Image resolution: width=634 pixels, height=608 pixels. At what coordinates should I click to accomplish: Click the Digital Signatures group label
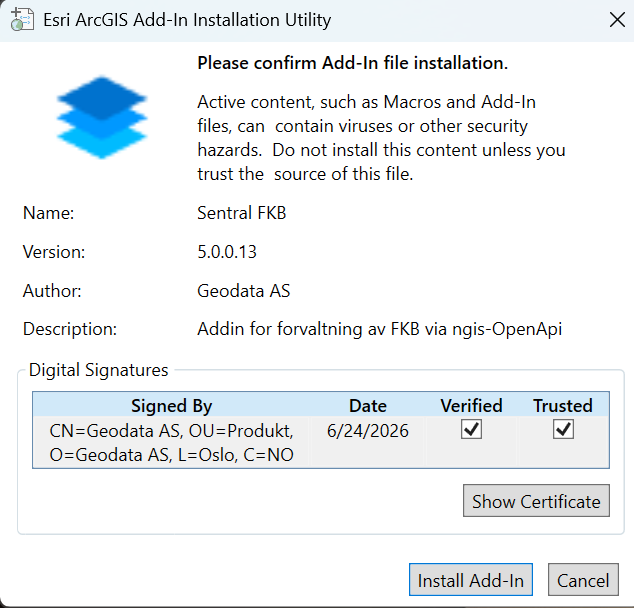tap(99, 370)
